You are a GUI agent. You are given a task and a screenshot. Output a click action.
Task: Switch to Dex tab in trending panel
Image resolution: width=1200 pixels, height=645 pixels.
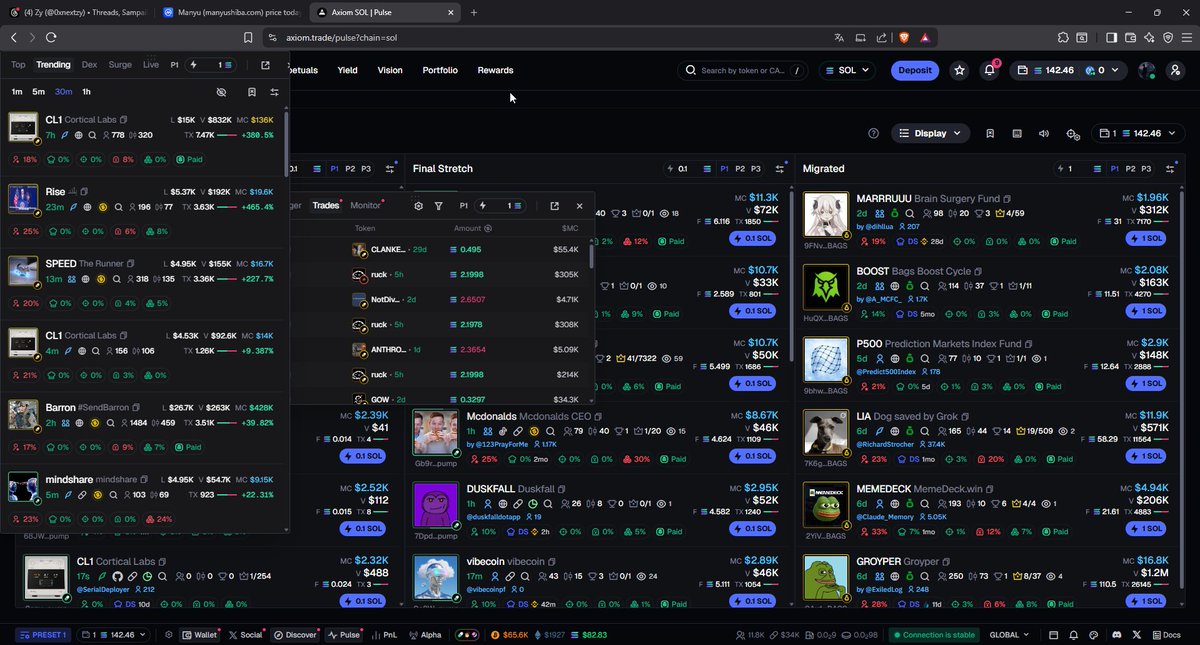click(x=89, y=65)
